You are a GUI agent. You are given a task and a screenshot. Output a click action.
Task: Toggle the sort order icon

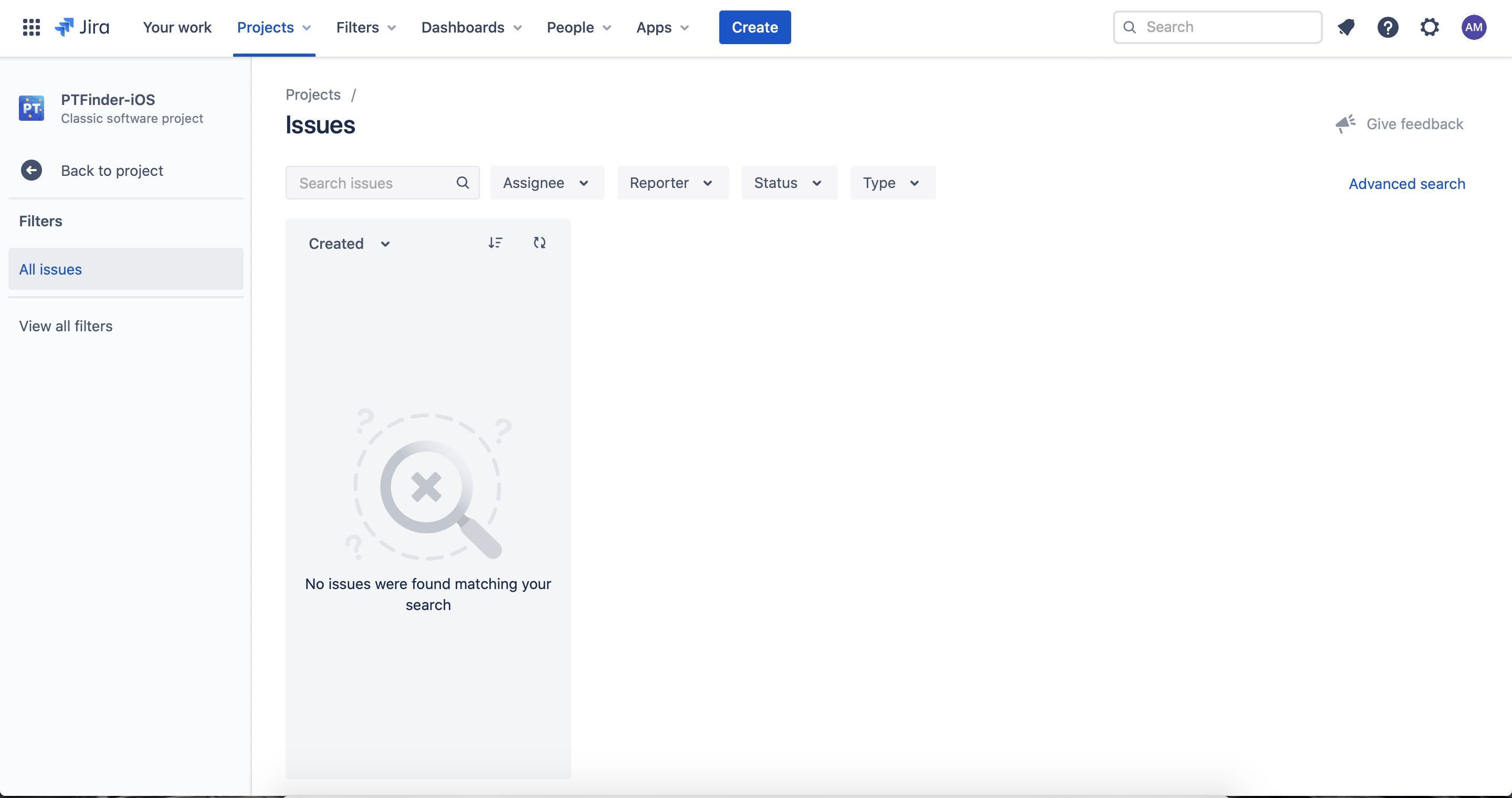(496, 243)
